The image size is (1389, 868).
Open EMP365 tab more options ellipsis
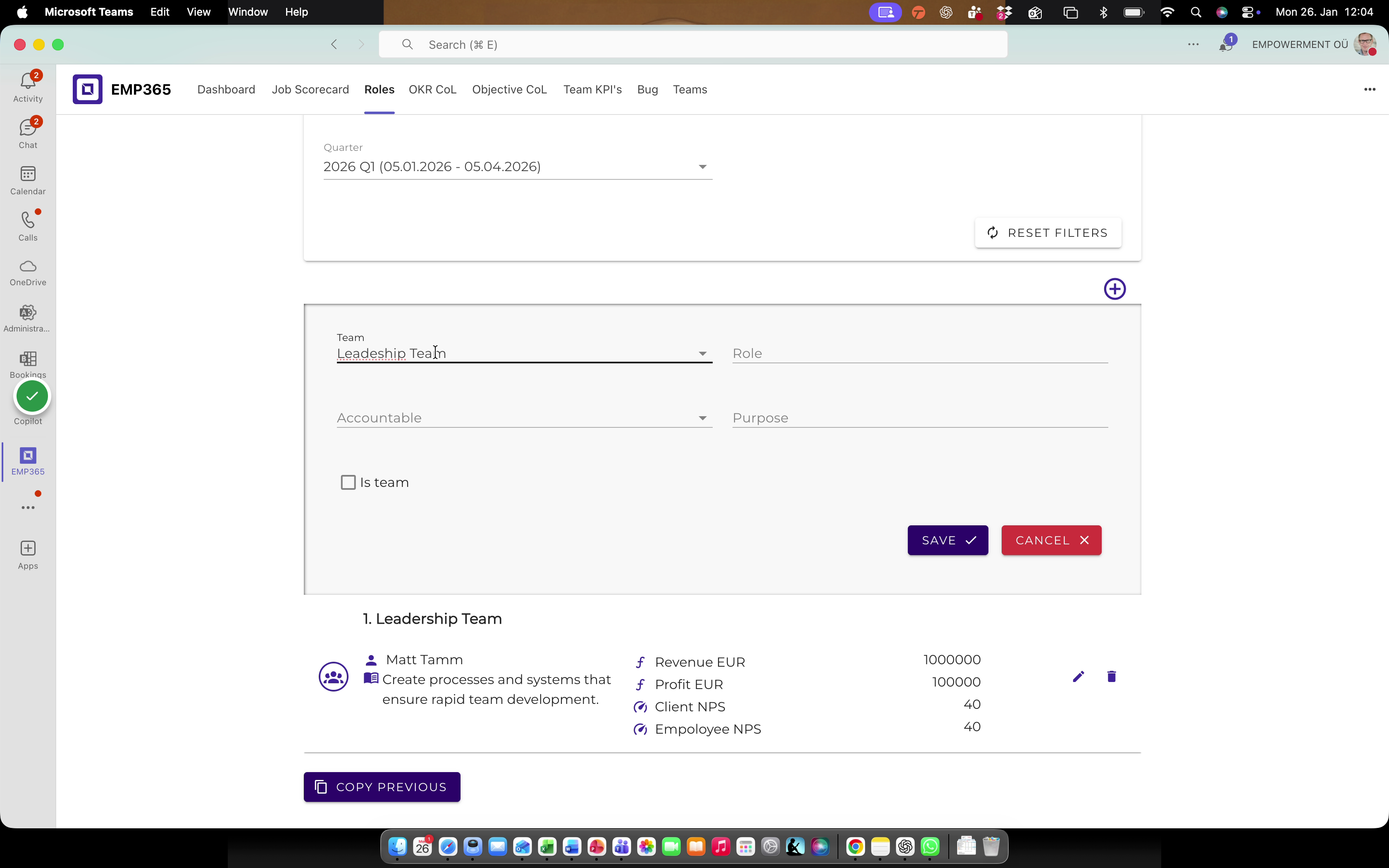[x=1370, y=89]
